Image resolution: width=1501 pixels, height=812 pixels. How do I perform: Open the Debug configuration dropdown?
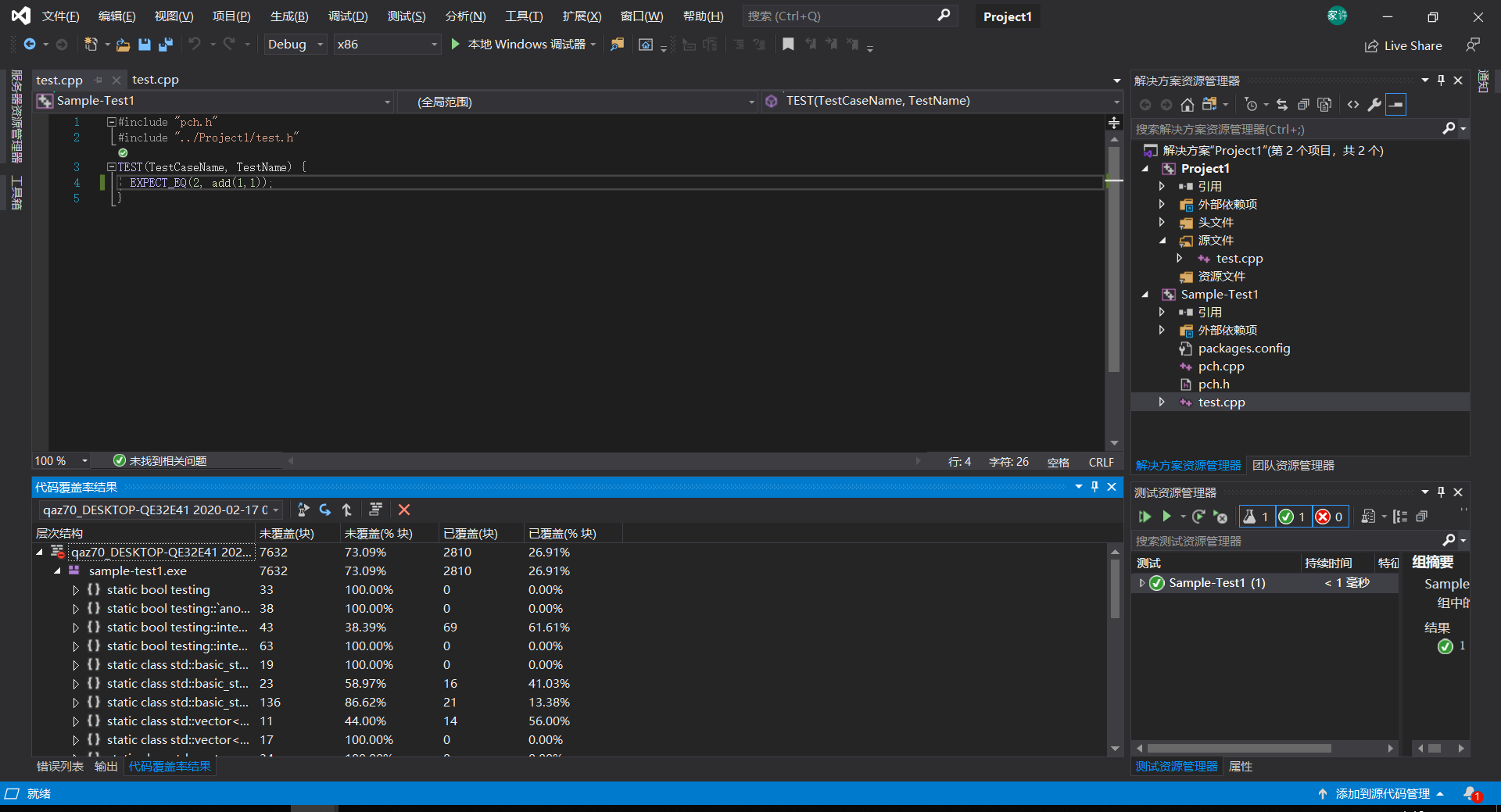click(295, 45)
